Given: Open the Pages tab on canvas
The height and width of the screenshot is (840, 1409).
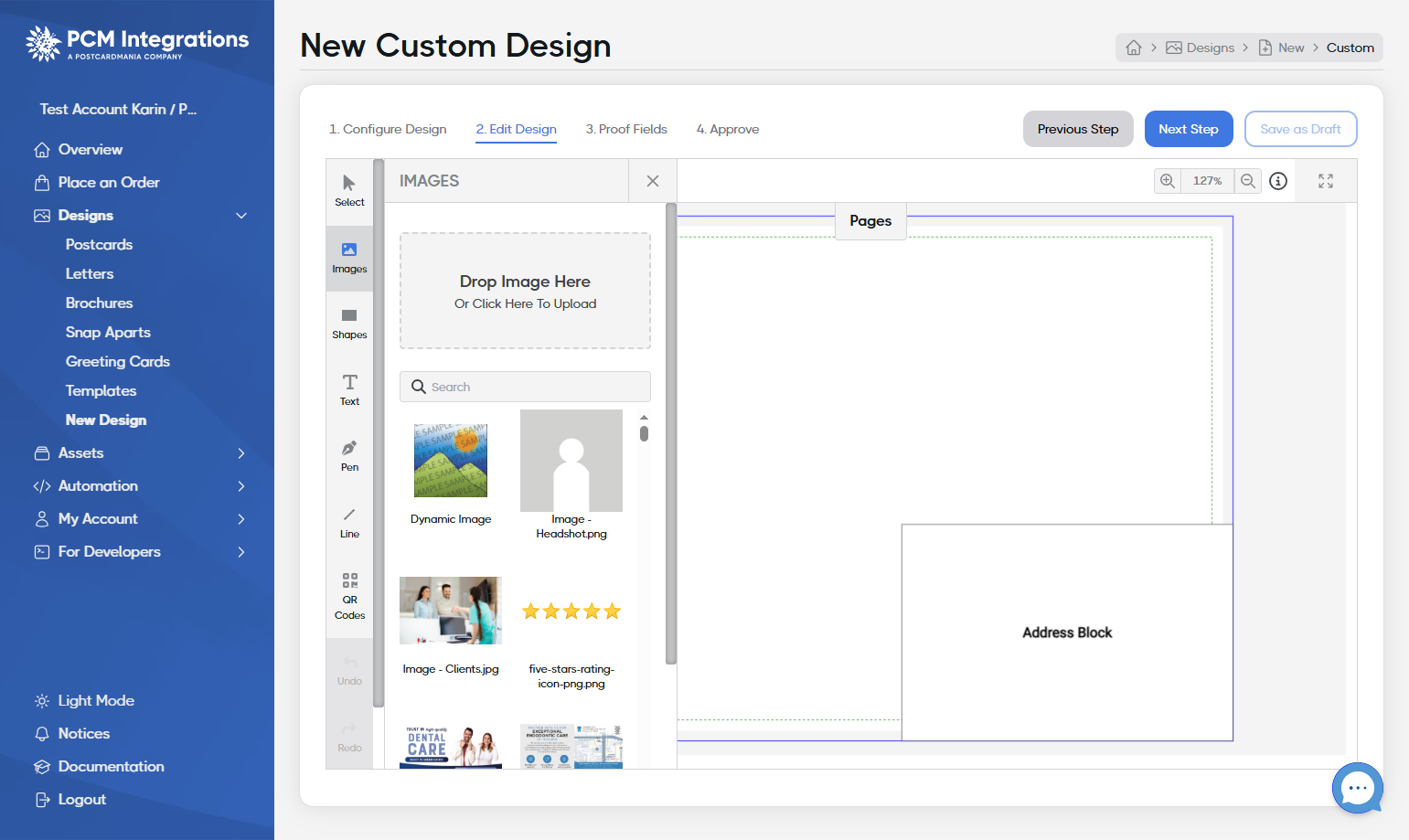Looking at the screenshot, I should pyautogui.click(x=870, y=220).
